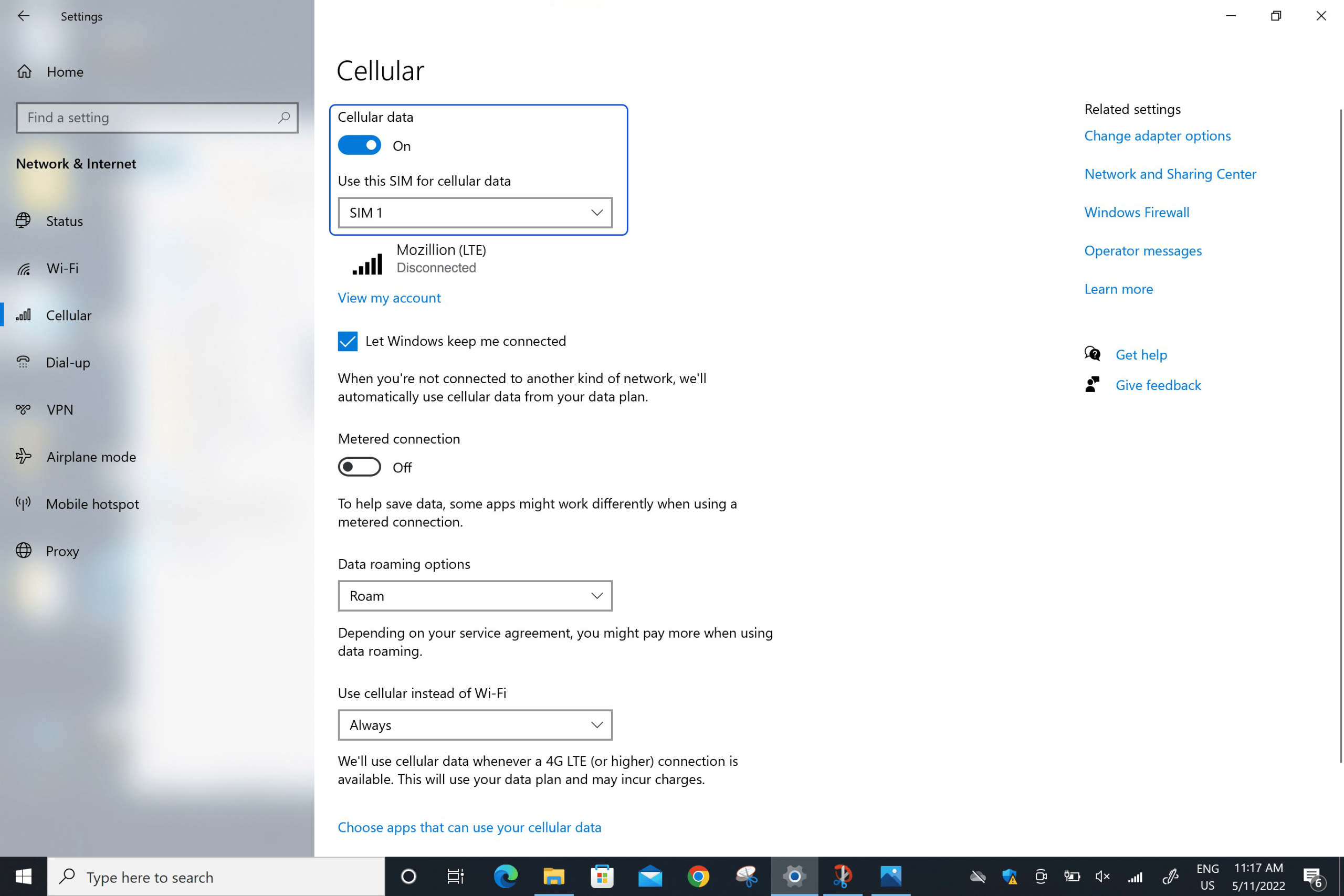Click Choose apps that can use cellular data

(x=469, y=827)
